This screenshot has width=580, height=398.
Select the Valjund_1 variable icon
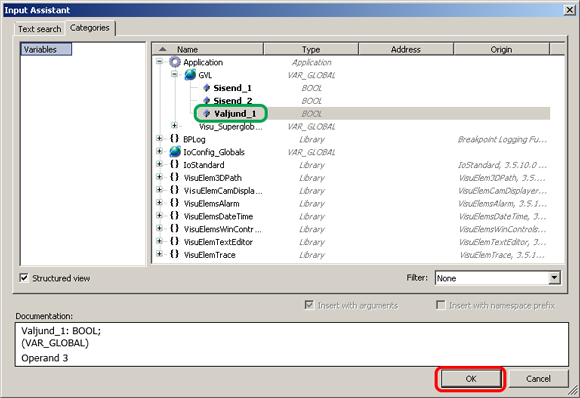207,114
